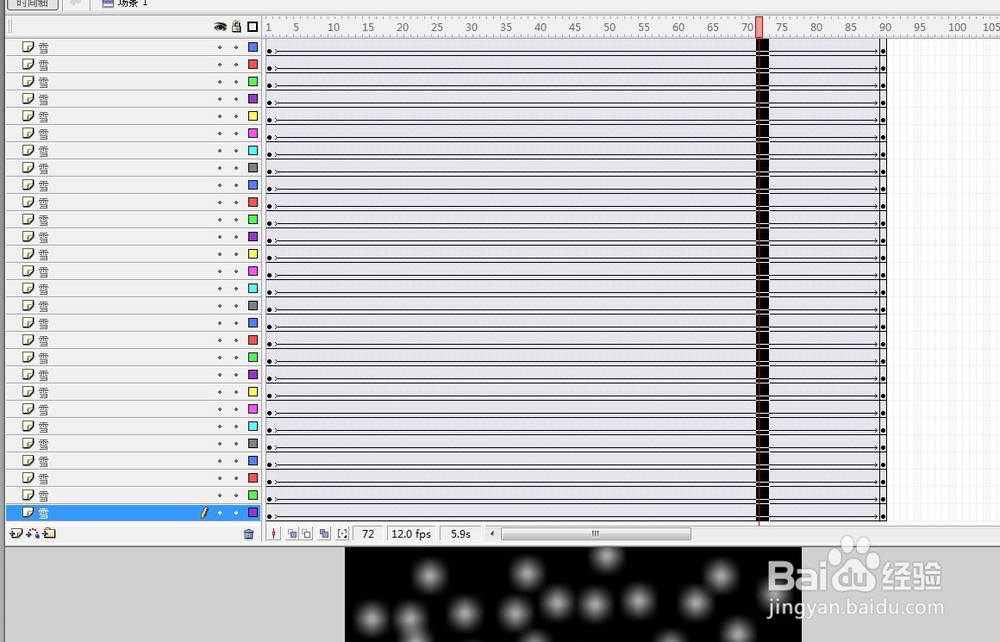Click the elapsed time 5.9s

point(460,534)
